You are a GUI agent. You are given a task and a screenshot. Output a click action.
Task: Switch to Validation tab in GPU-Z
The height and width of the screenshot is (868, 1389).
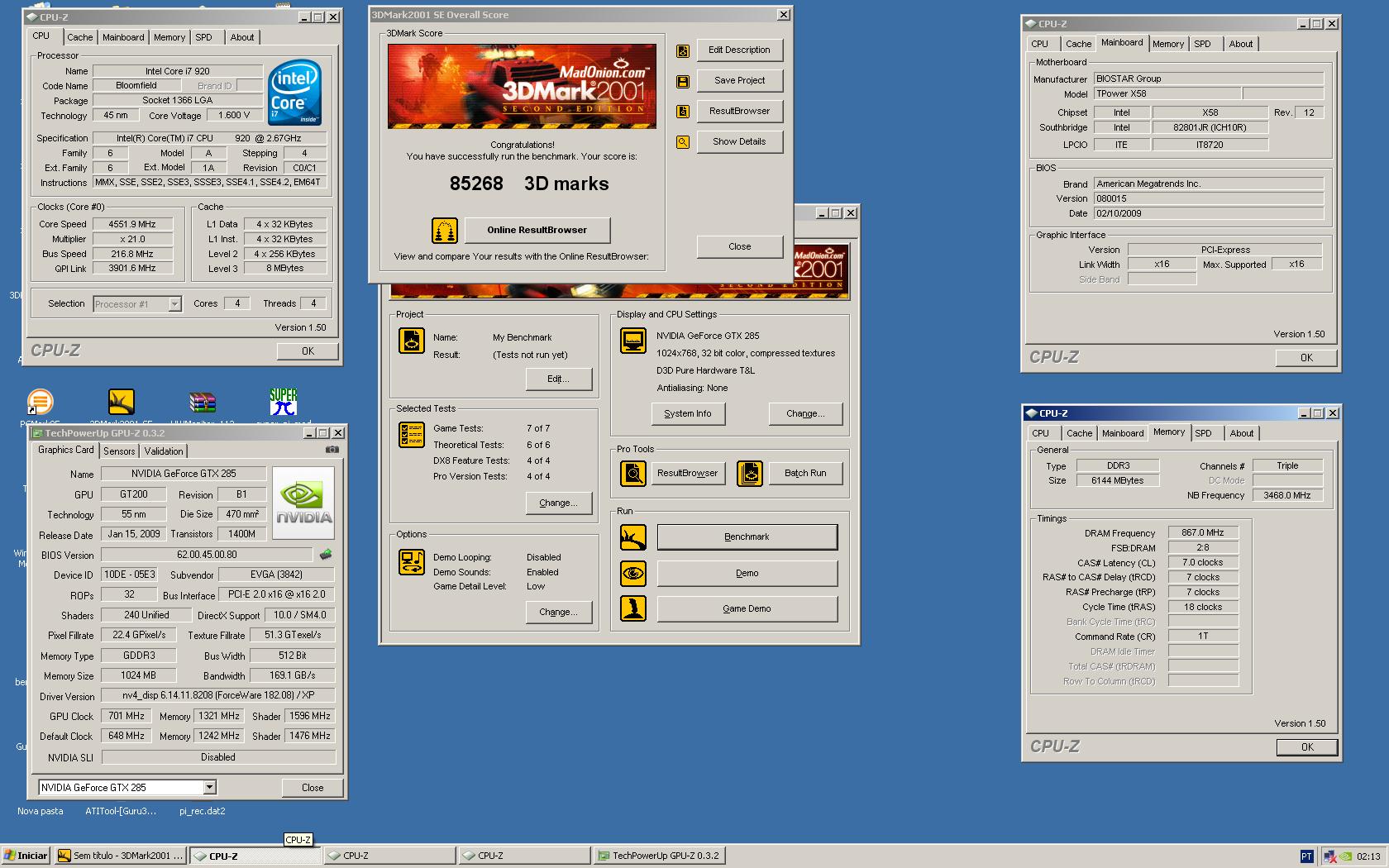click(164, 451)
